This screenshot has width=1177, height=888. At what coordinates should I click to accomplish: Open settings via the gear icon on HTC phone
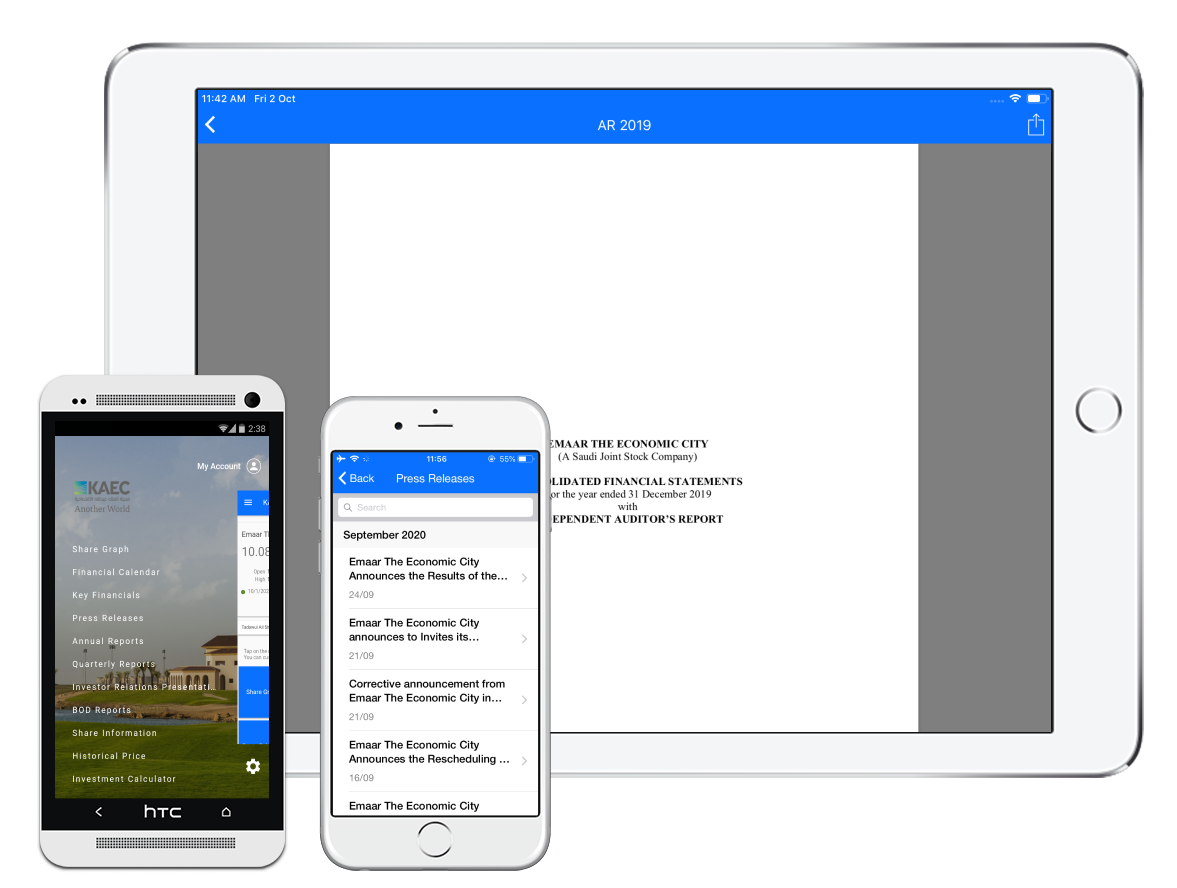(253, 766)
